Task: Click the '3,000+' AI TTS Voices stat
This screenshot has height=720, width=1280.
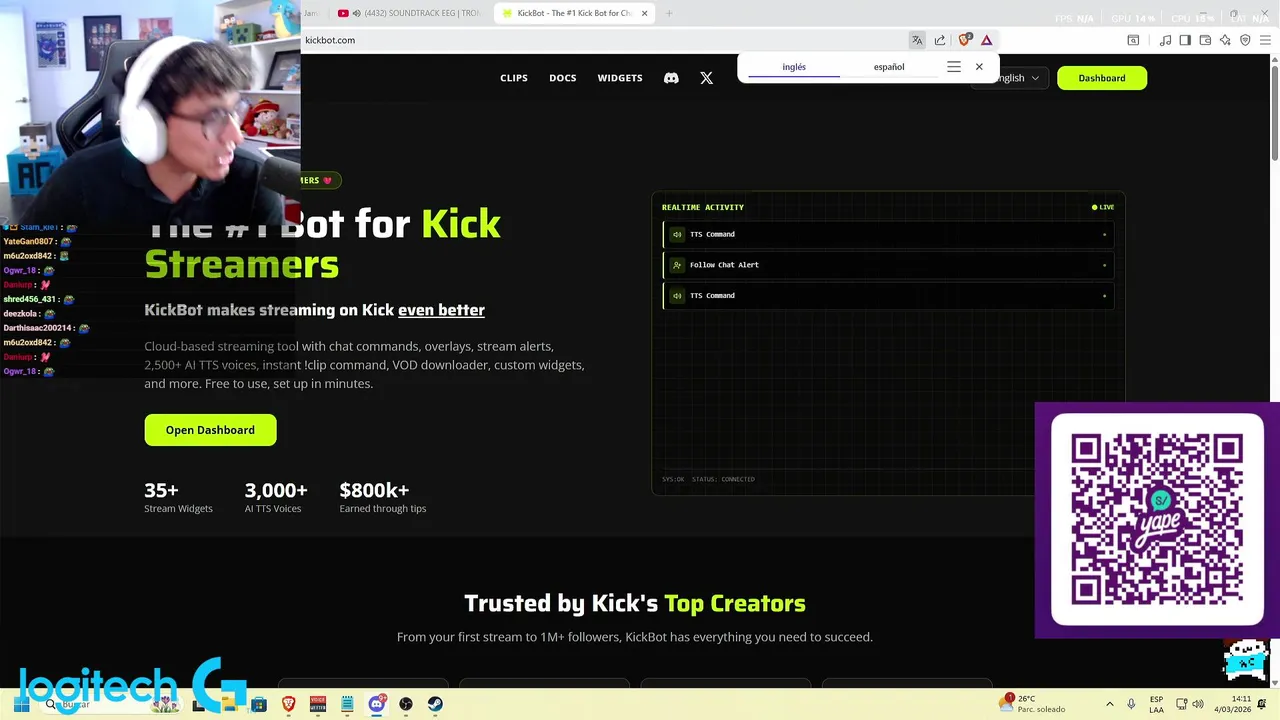Action: coord(276,497)
